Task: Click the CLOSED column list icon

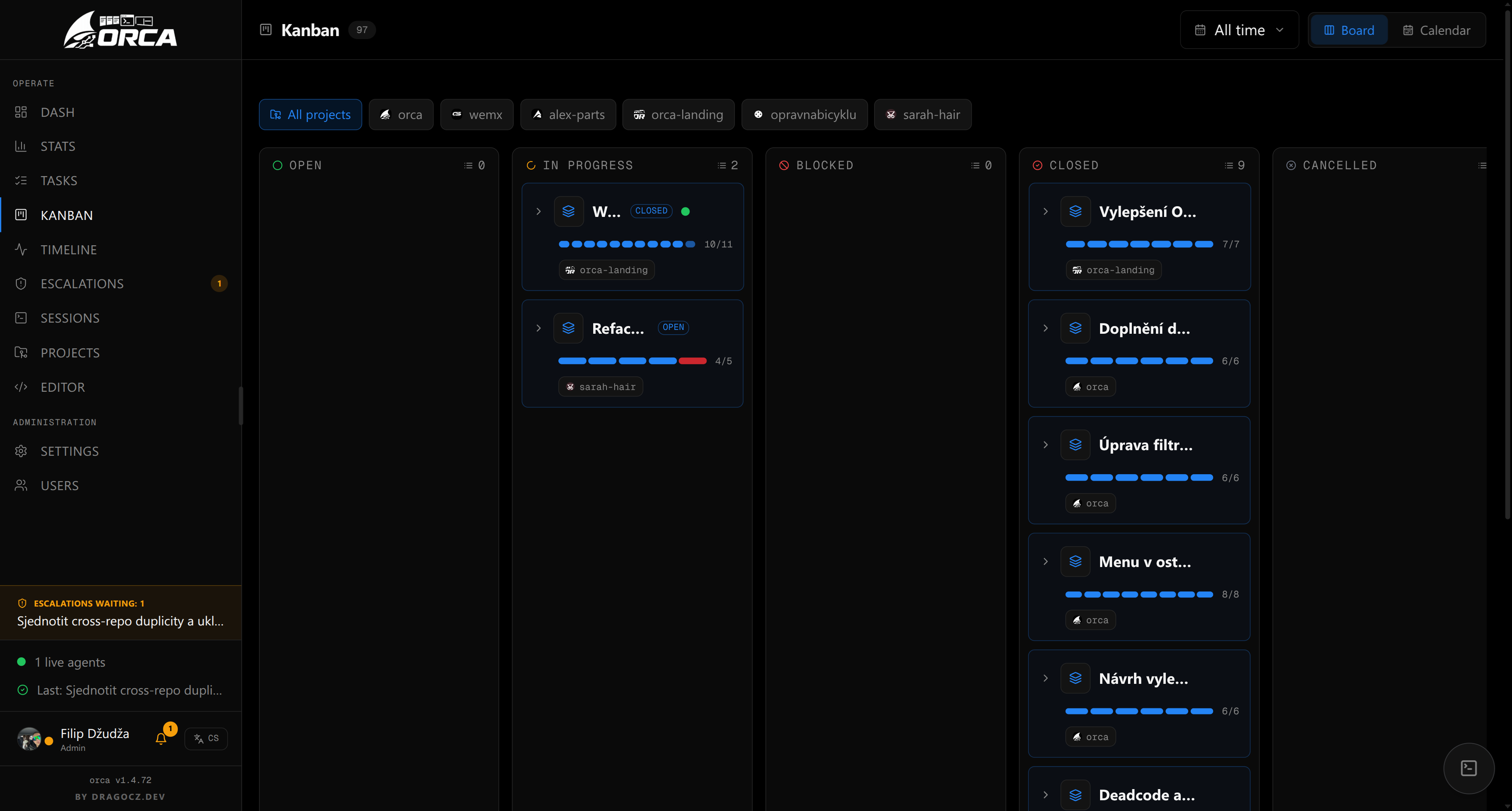Action: coord(1229,165)
